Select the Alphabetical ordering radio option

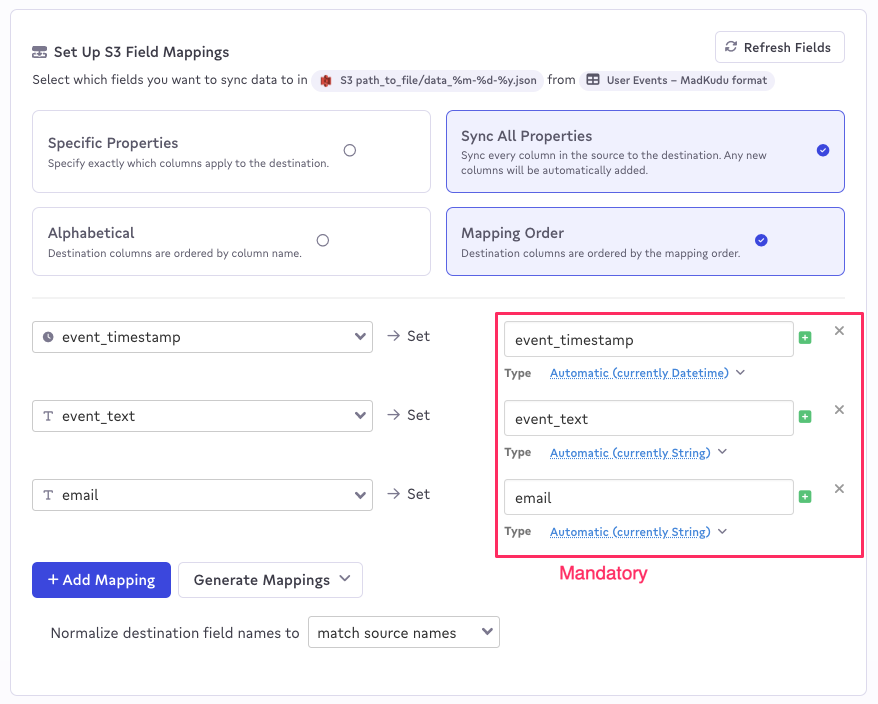(x=323, y=240)
